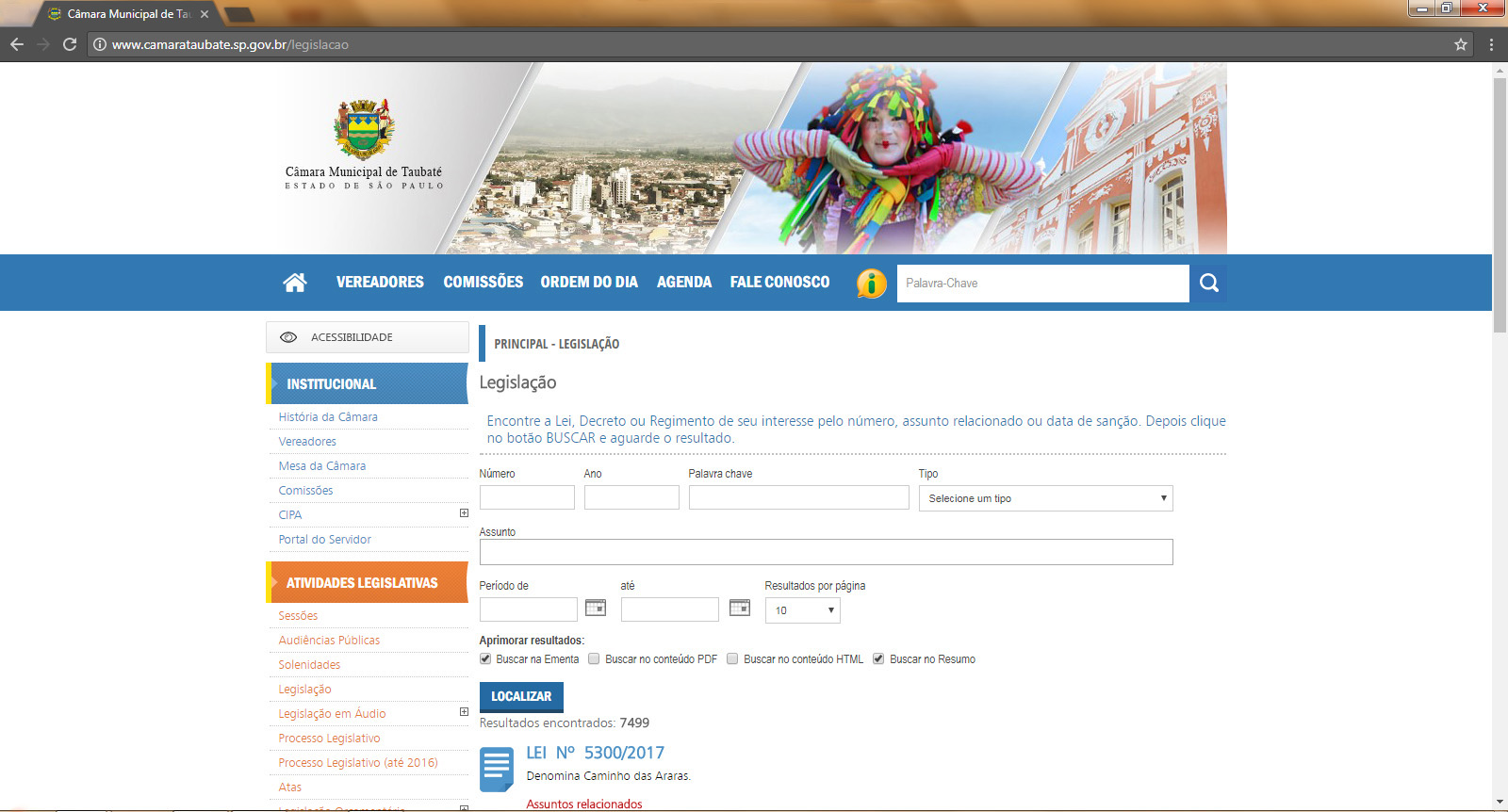Open the Atas link
The height and width of the screenshot is (812, 1508).
(x=290, y=787)
